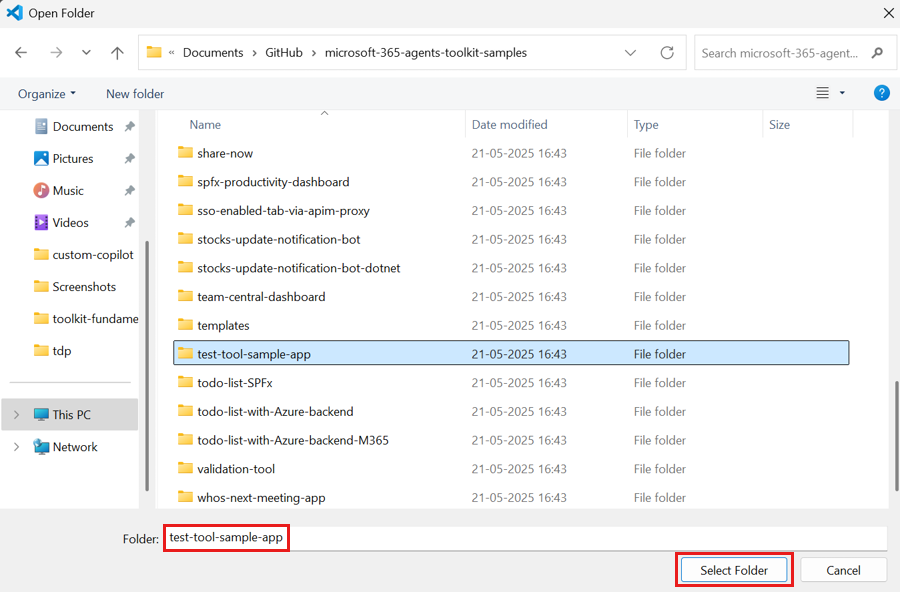Select the todo-list-with-Azure-backend-M365 folder
Viewport: 900px width, 592px height.
[293, 440]
